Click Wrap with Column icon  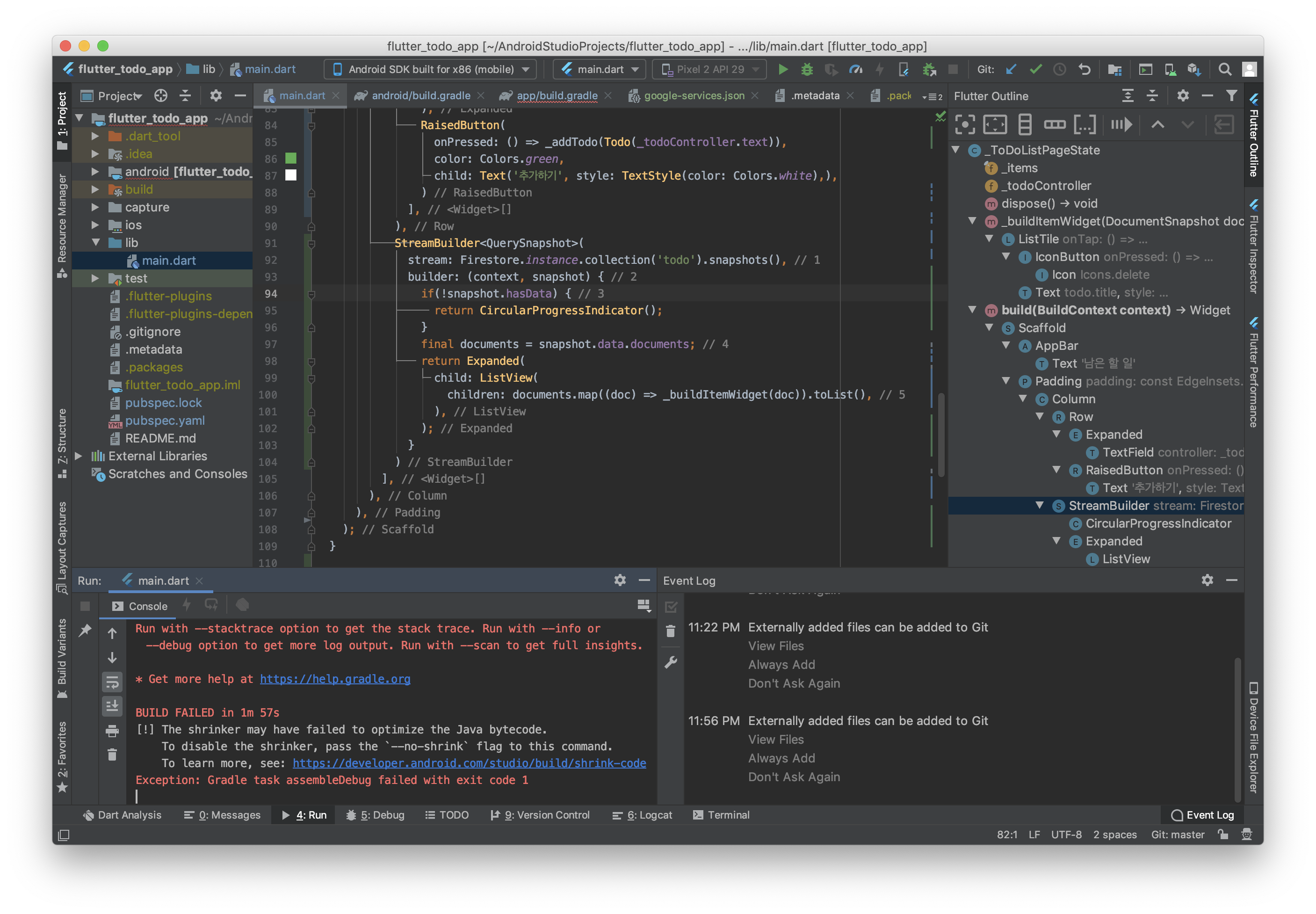(1025, 124)
